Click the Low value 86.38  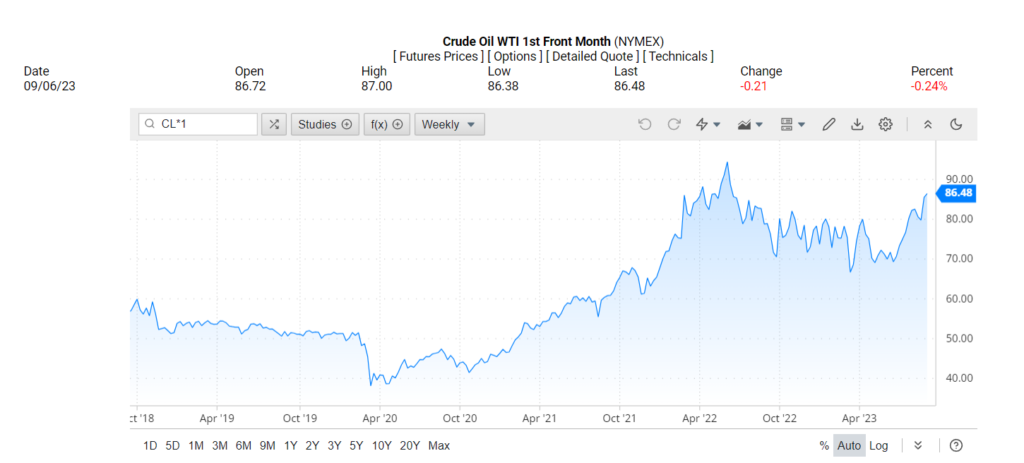(503, 86)
